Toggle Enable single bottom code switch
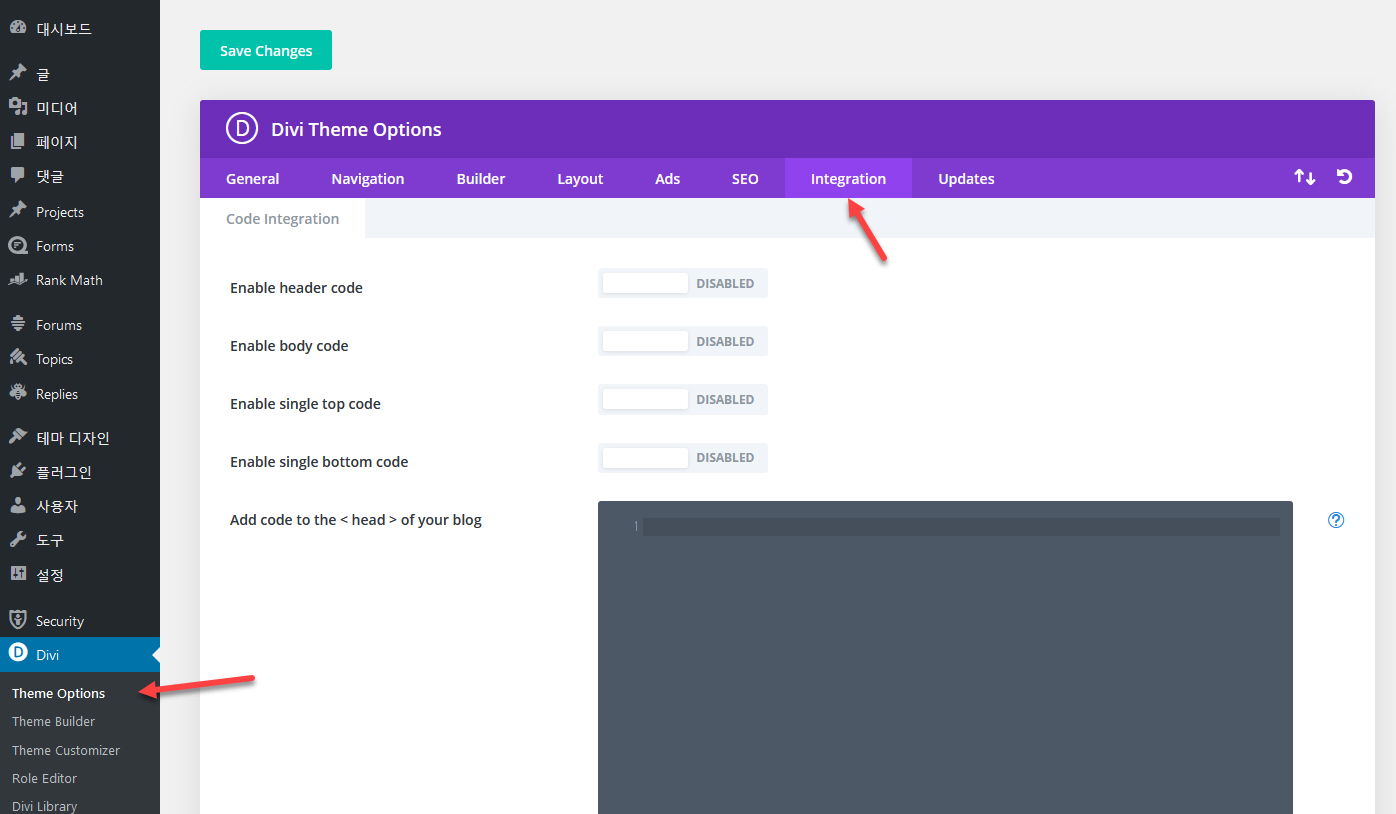Screen dimensions: 1396x814 [683, 457]
